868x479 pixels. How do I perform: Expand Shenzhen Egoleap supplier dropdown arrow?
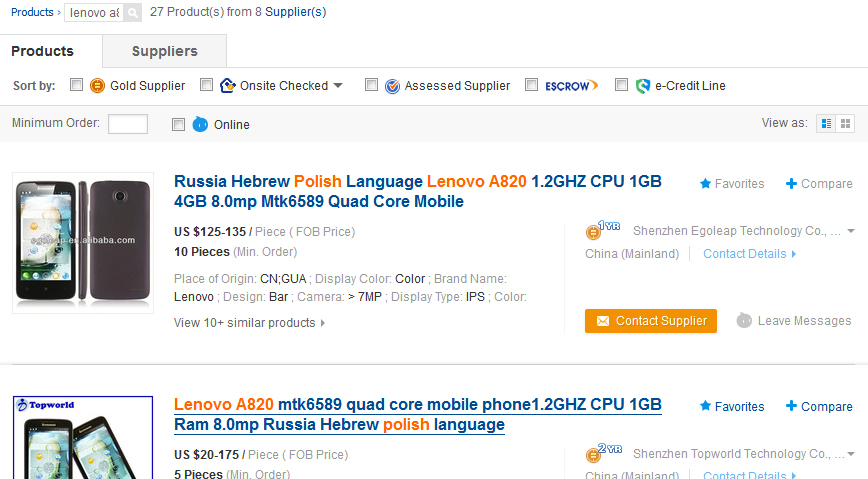tap(851, 231)
